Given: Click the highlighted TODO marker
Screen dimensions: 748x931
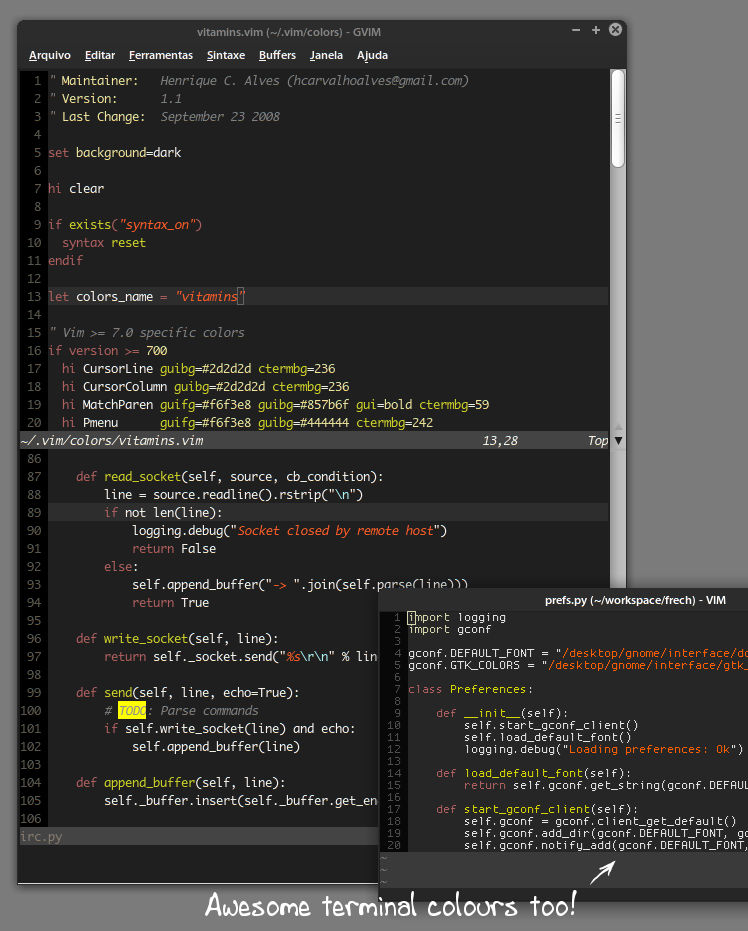Looking at the screenshot, I should pyautogui.click(x=132, y=711).
